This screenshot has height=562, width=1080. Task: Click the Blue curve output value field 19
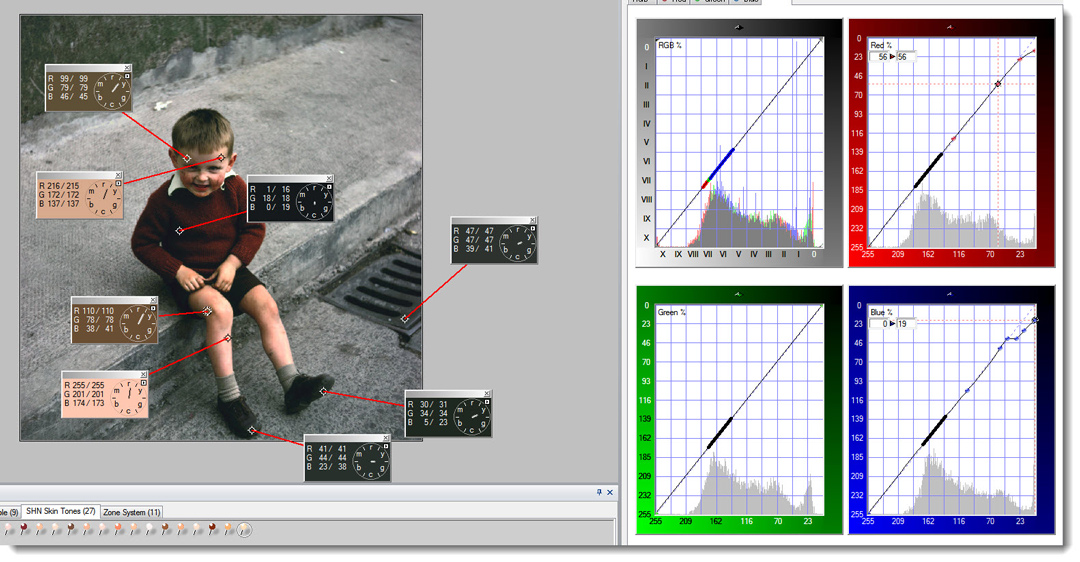[x=904, y=324]
